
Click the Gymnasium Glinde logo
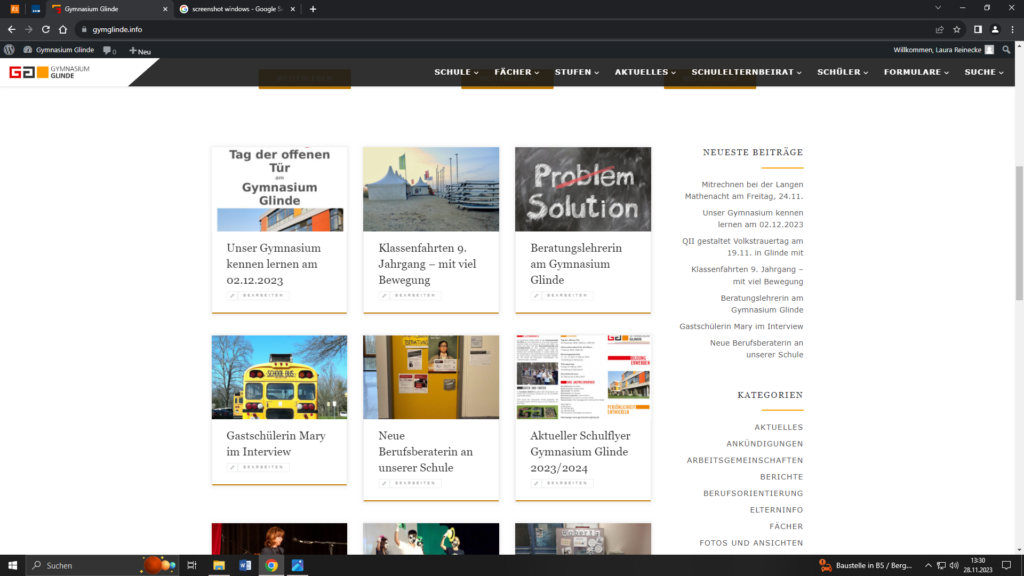pyautogui.click(x=50, y=72)
